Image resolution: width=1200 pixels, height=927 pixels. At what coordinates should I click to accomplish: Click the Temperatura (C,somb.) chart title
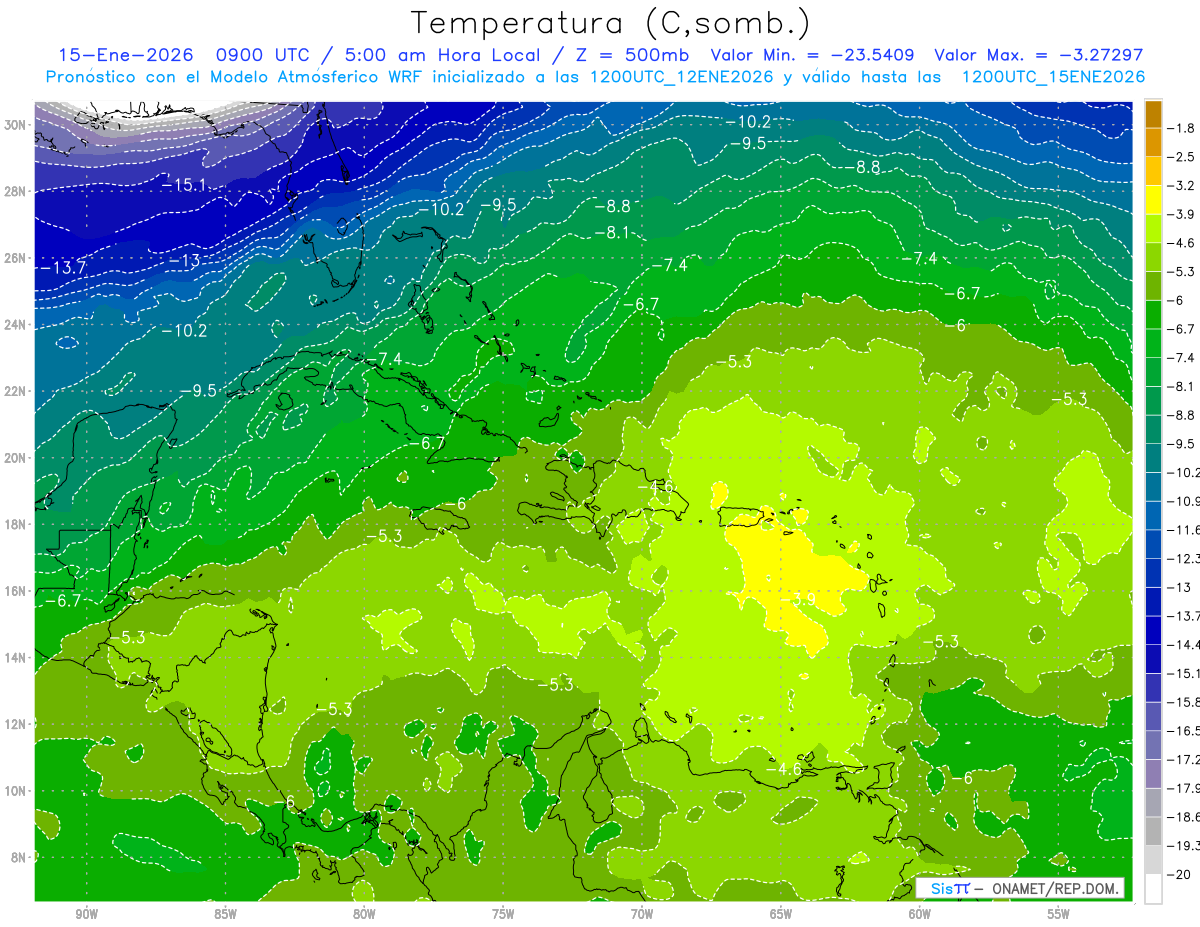611,22
